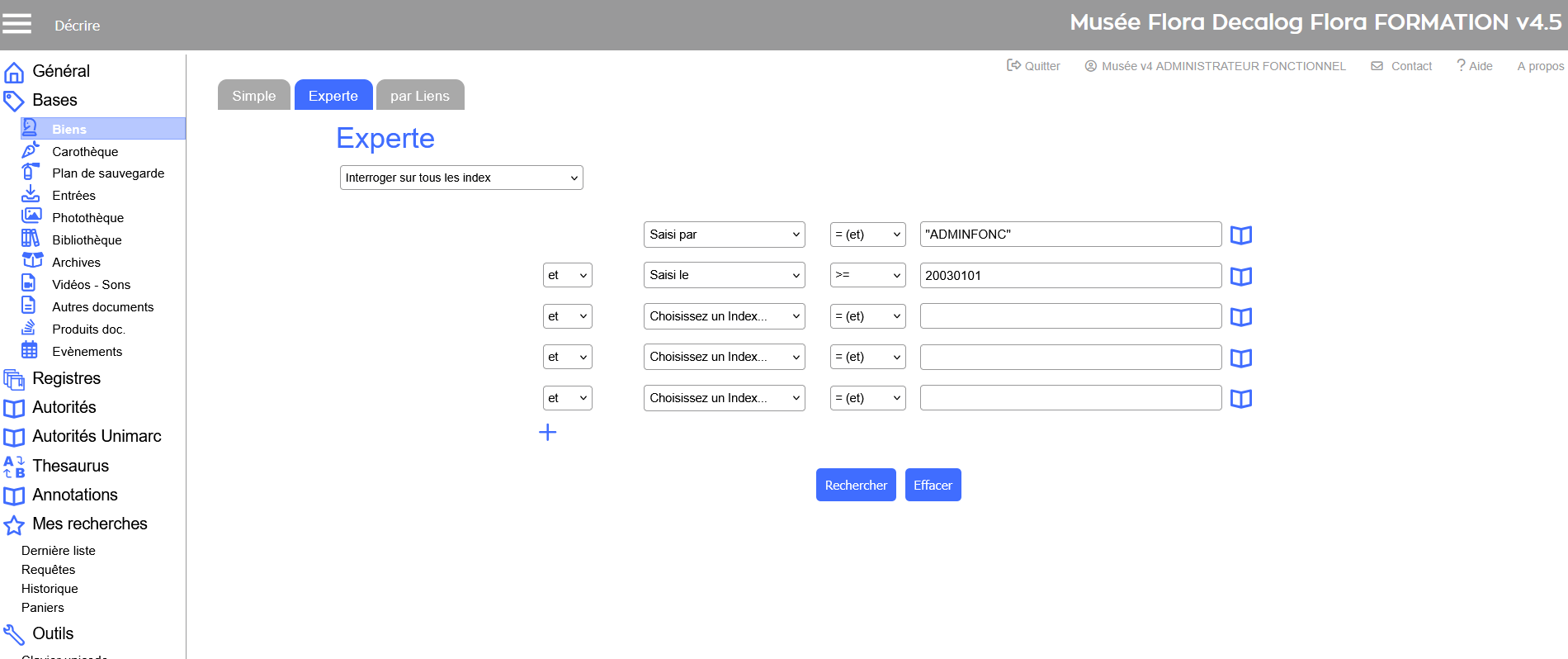Open Mes recherches star section
Screen dimensions: 1568x659
[89, 524]
